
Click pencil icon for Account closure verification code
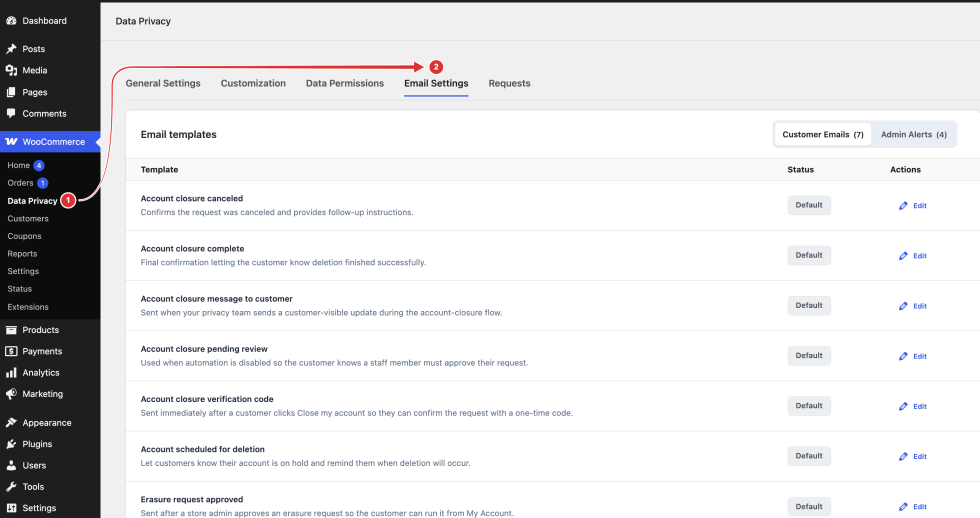point(903,406)
